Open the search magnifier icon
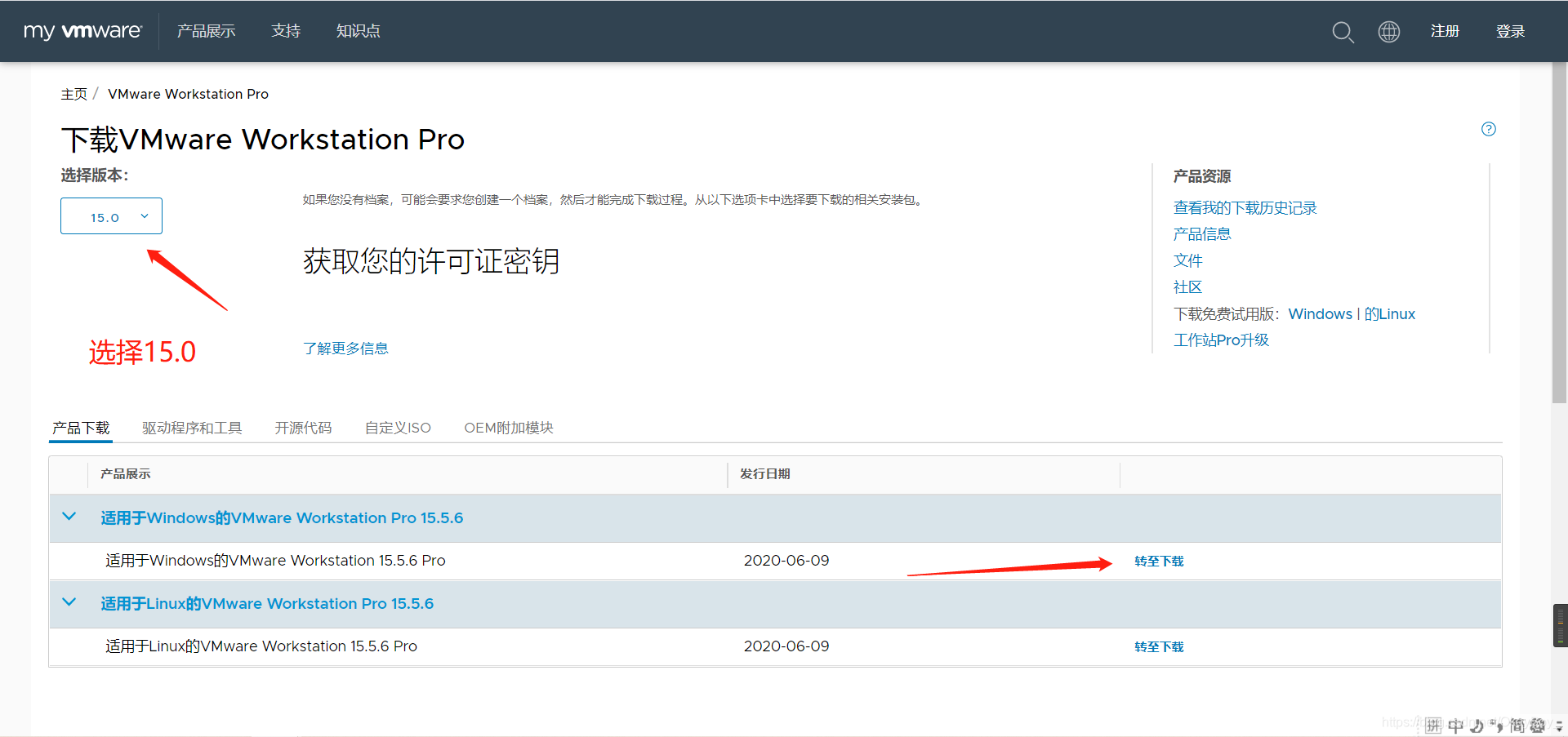1568x737 pixels. 1343,32
